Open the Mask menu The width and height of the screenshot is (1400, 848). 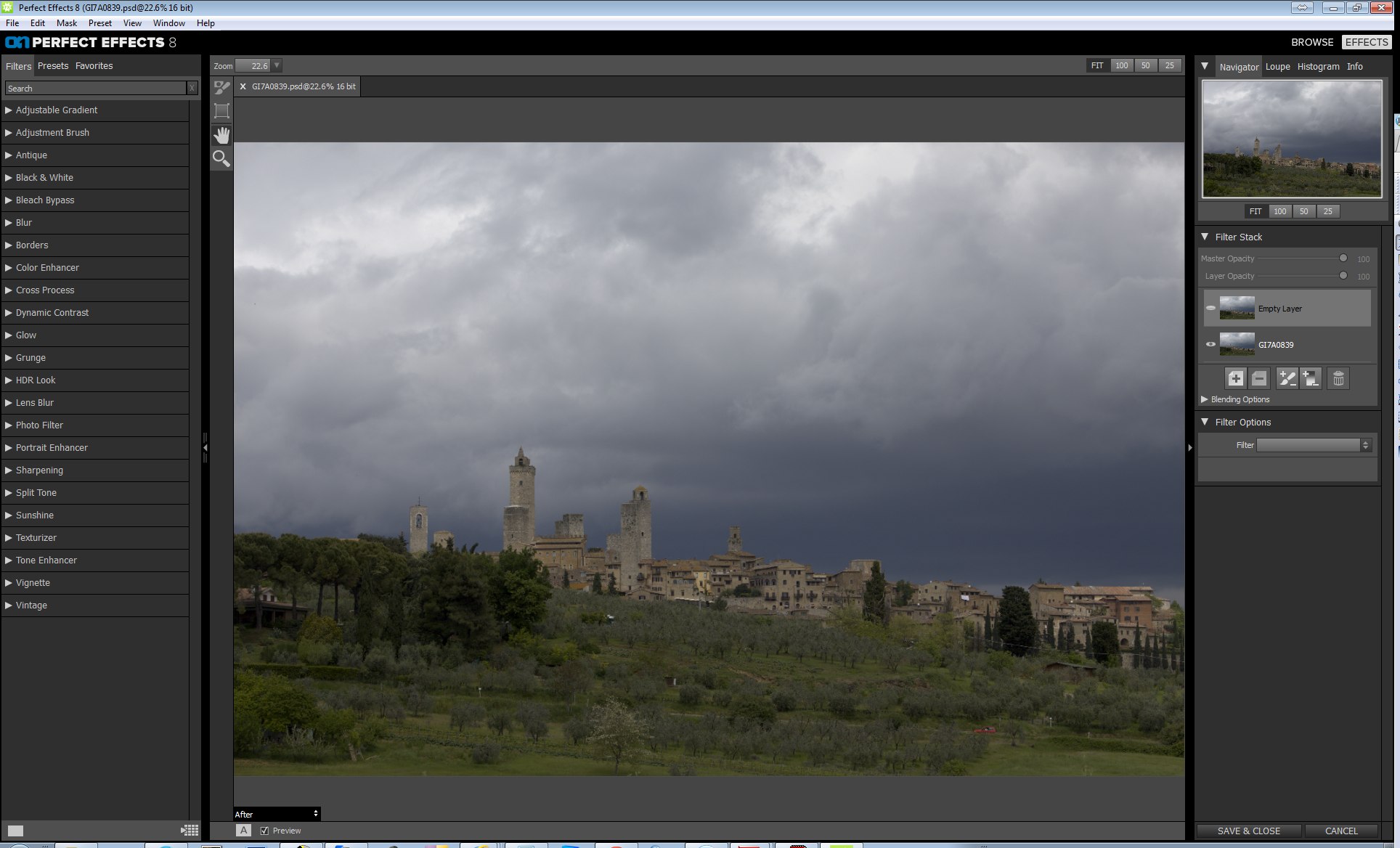(x=67, y=23)
